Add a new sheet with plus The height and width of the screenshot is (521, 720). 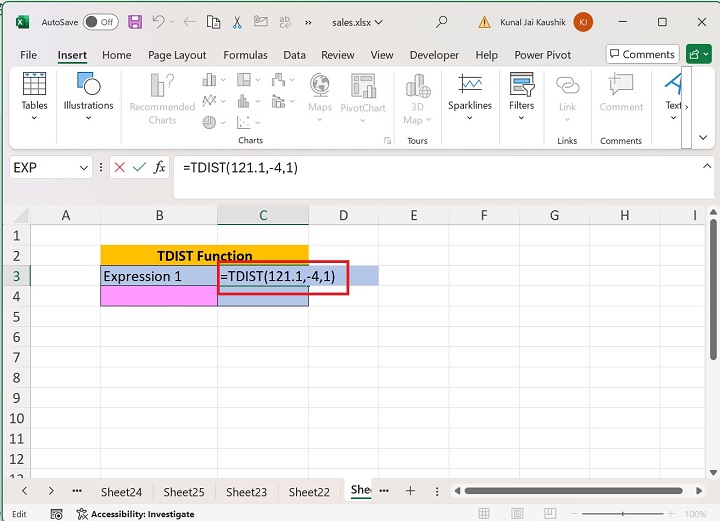411,491
